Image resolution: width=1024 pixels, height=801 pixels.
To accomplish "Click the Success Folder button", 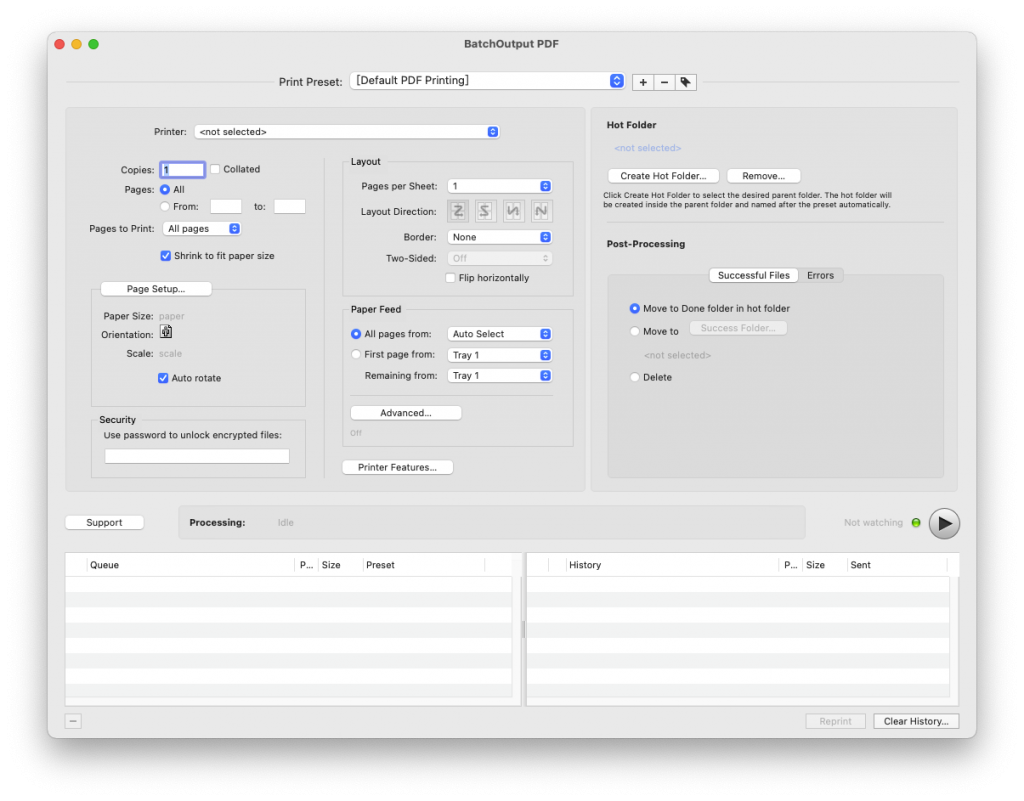I will tap(738, 328).
